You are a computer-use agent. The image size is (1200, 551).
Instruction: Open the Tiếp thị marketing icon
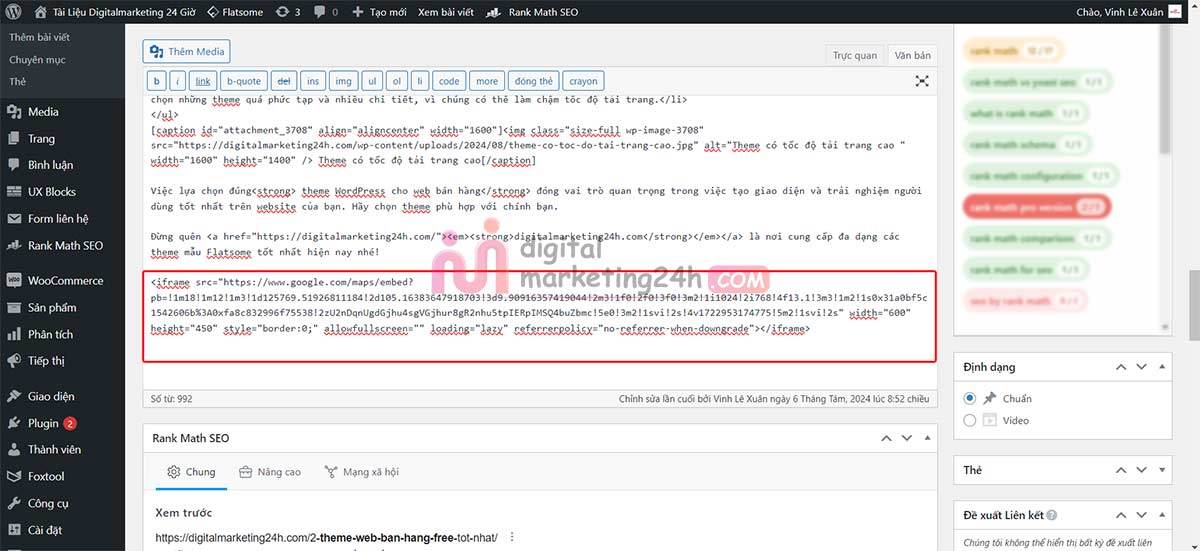pyautogui.click(x=14, y=361)
